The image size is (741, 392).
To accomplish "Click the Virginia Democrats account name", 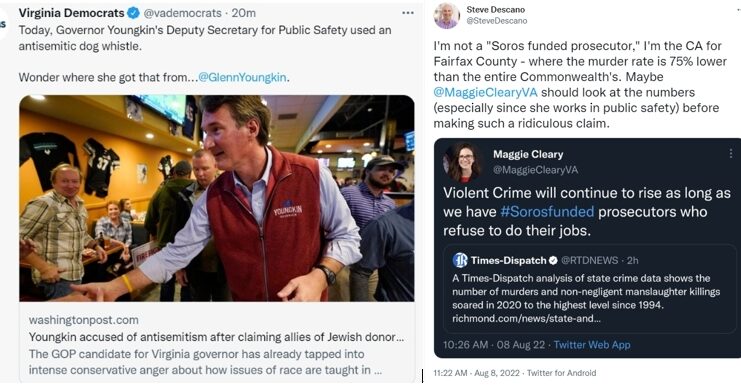I will tap(72, 13).
